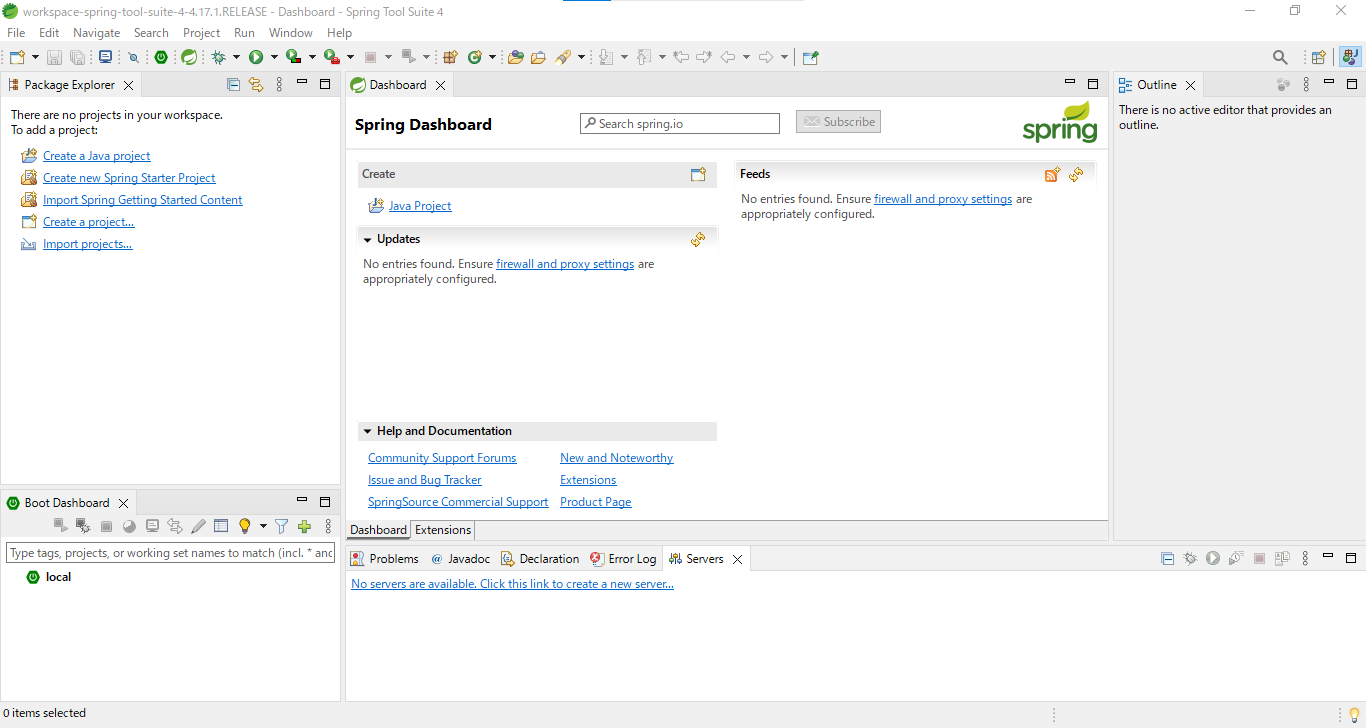Screen dimensions: 1366x728
Task: Click the green plus icon in Boot Dashboard
Action: 305,526
